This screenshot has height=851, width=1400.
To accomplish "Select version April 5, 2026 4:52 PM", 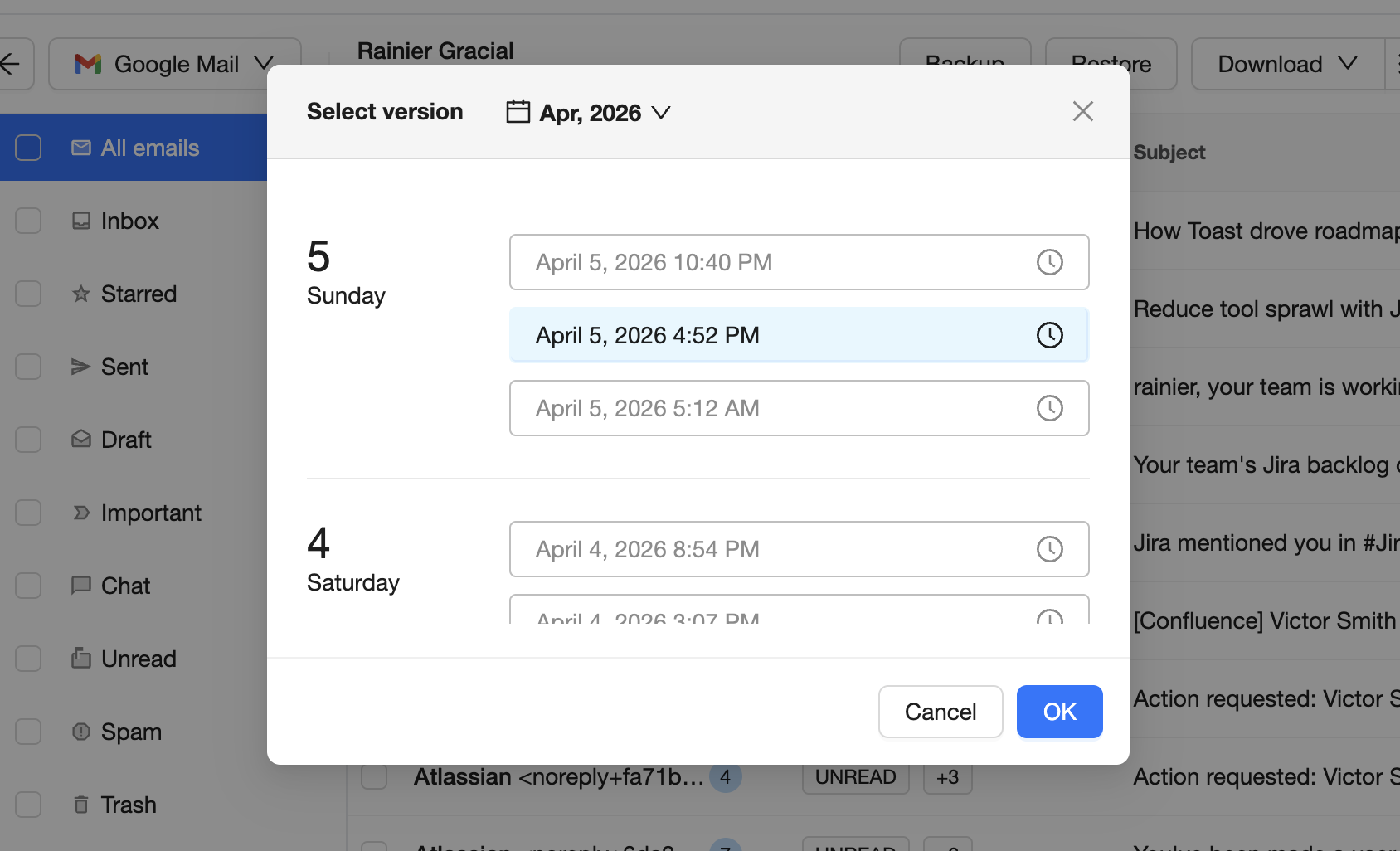I will pos(799,335).
